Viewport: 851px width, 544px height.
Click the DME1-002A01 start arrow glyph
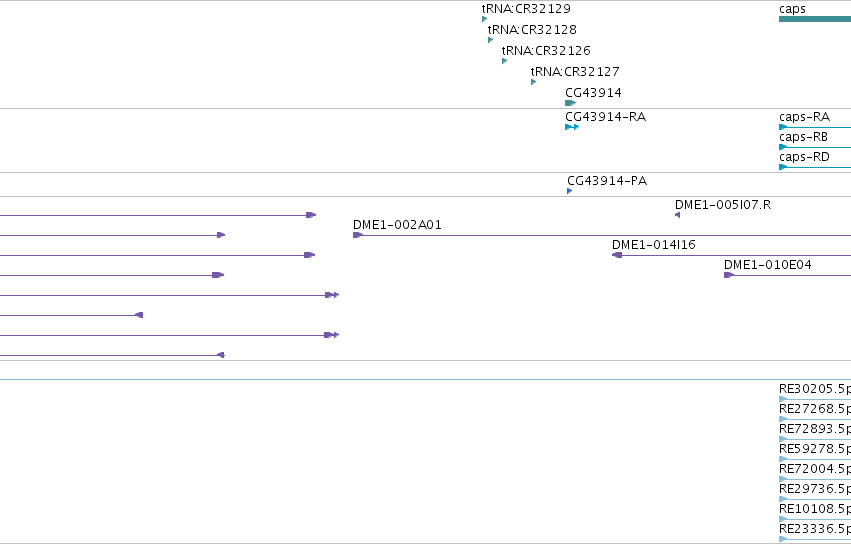click(x=358, y=235)
